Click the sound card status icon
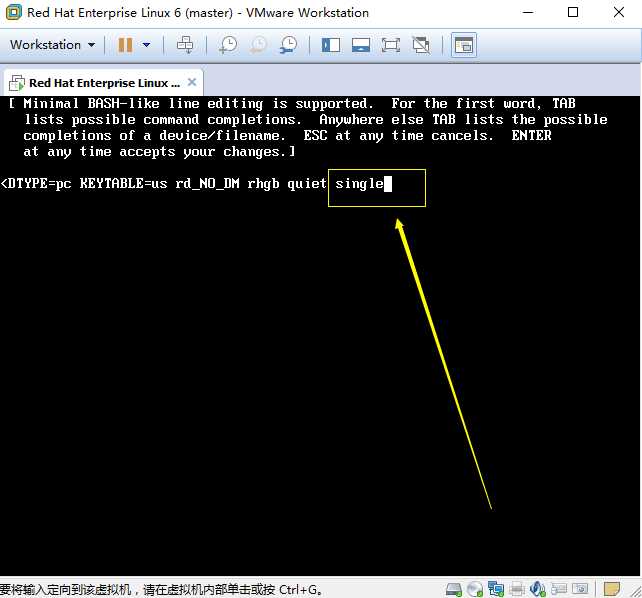 pos(538,589)
